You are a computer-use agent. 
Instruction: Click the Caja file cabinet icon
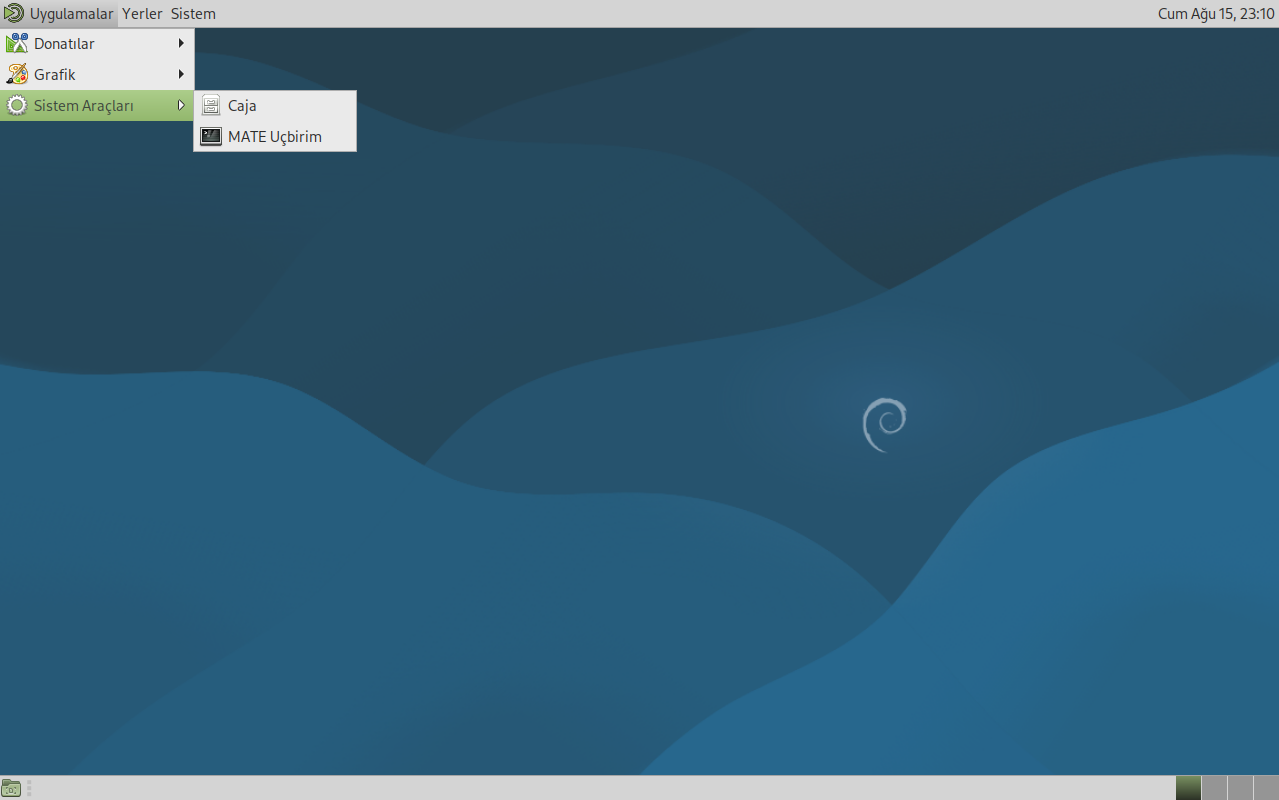coord(211,105)
